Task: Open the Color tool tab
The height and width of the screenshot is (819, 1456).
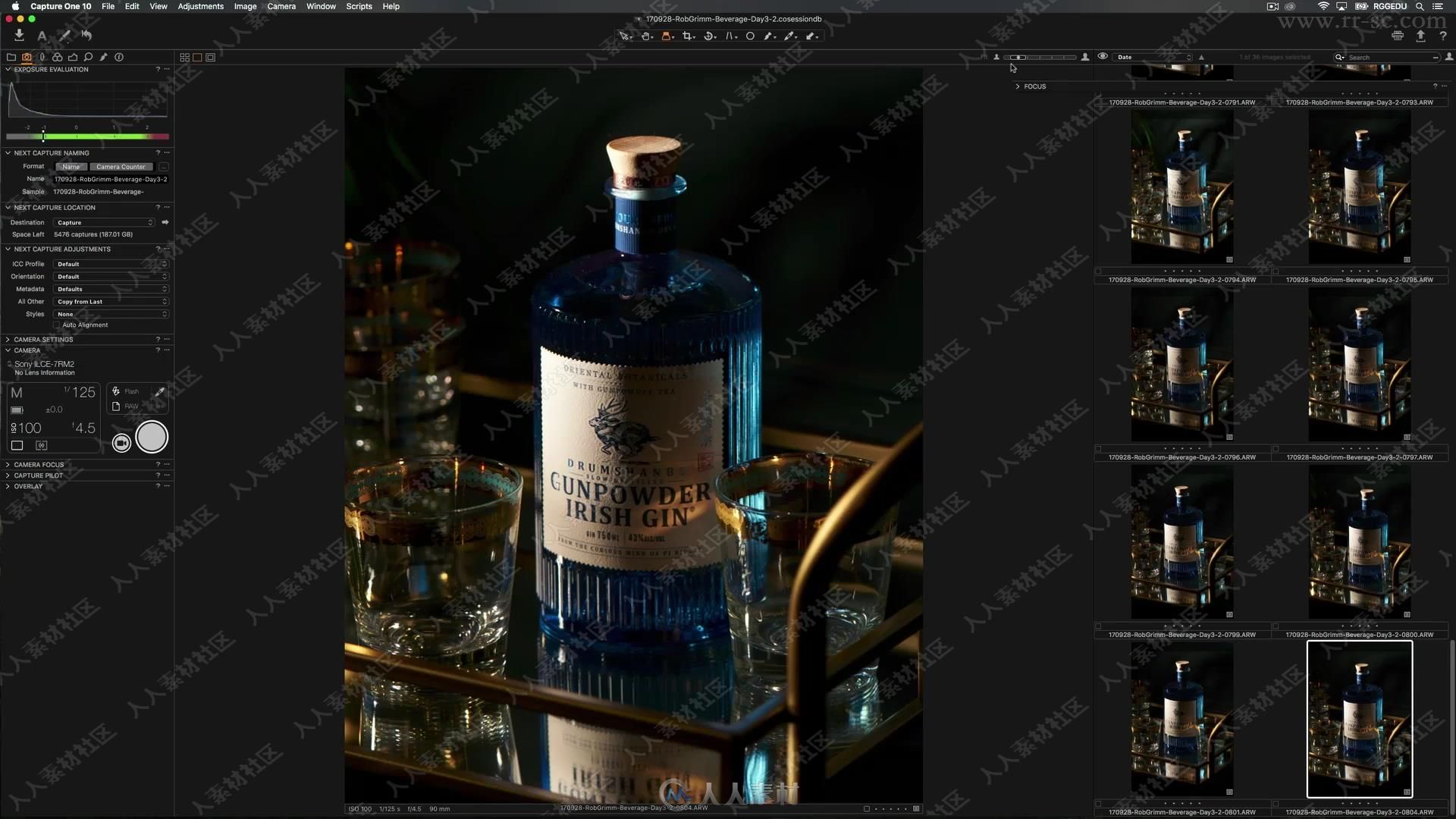Action: [57, 57]
